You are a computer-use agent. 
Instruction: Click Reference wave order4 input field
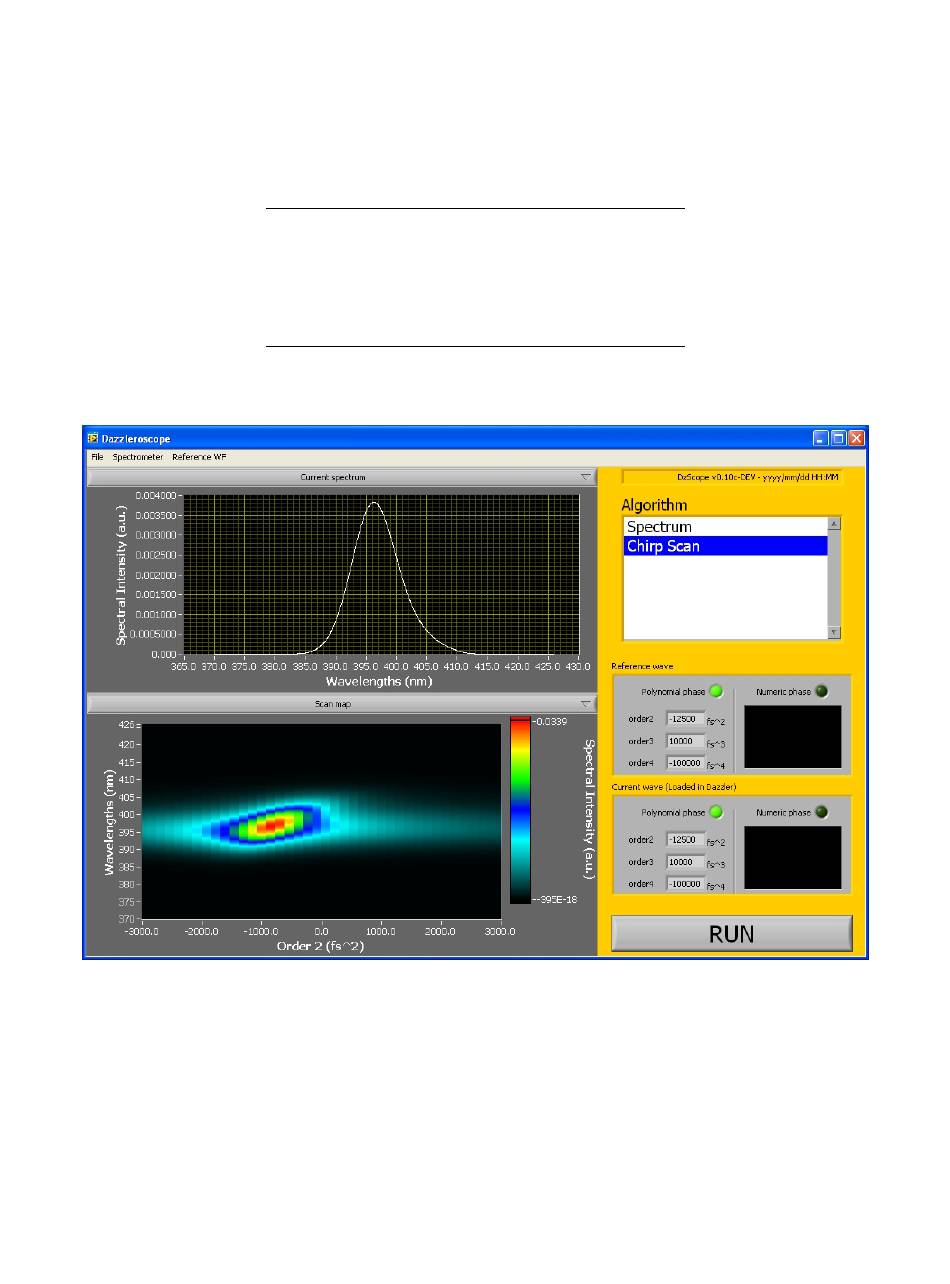point(685,763)
